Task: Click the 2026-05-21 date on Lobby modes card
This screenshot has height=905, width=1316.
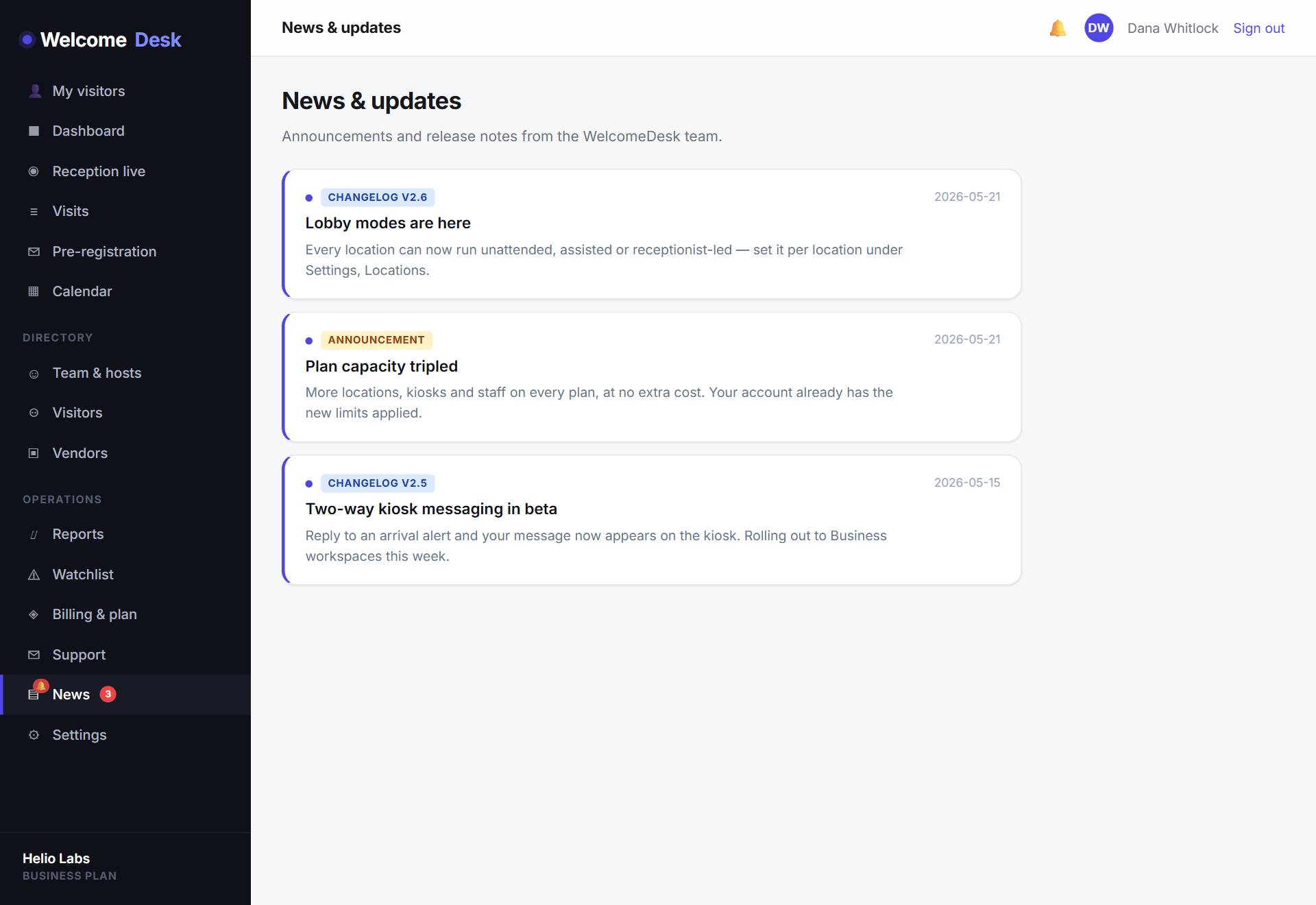Action: tap(967, 197)
